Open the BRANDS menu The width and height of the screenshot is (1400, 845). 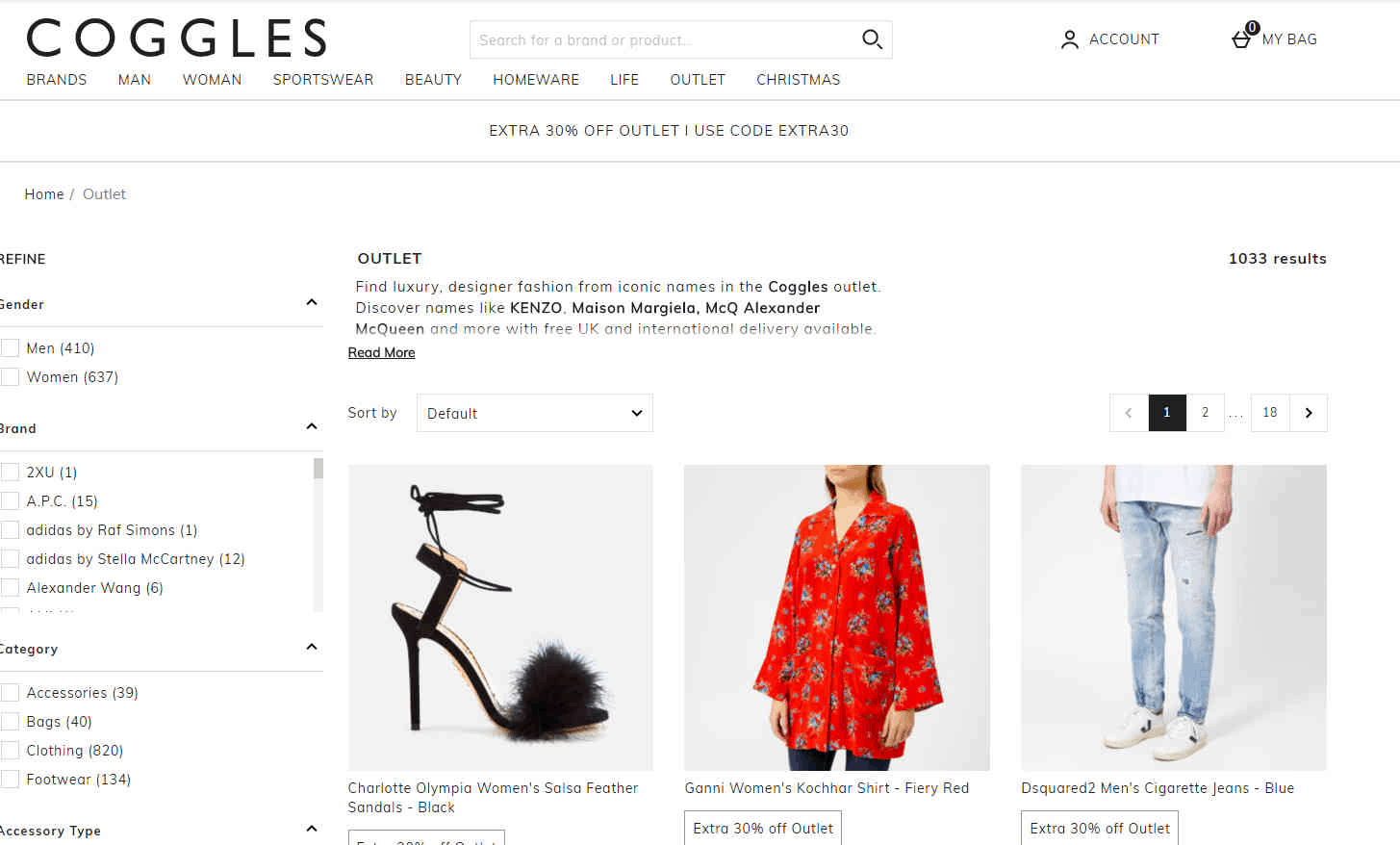[x=57, y=80]
